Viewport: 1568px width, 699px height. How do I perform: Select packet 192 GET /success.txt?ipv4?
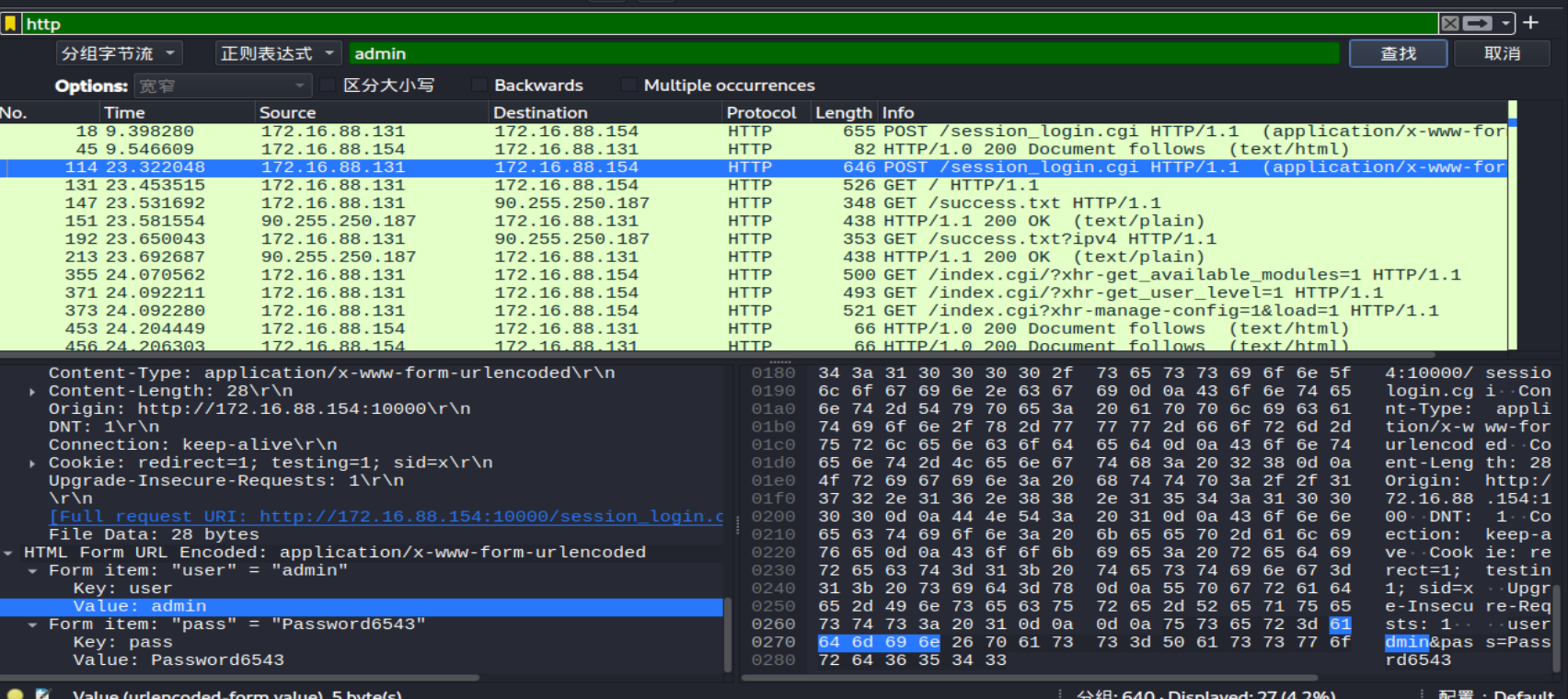point(754,239)
